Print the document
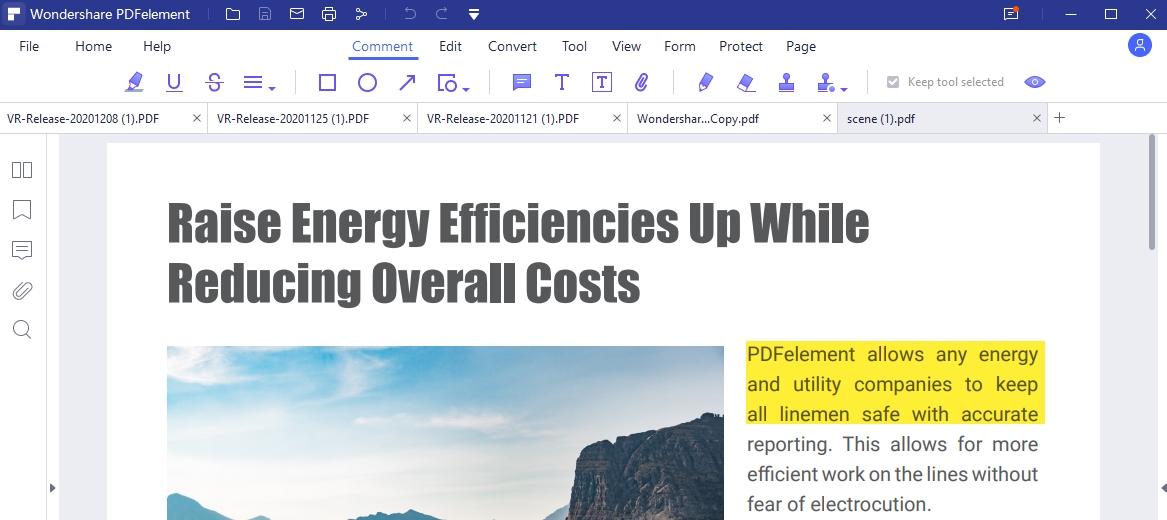The width and height of the screenshot is (1167, 520). click(329, 14)
